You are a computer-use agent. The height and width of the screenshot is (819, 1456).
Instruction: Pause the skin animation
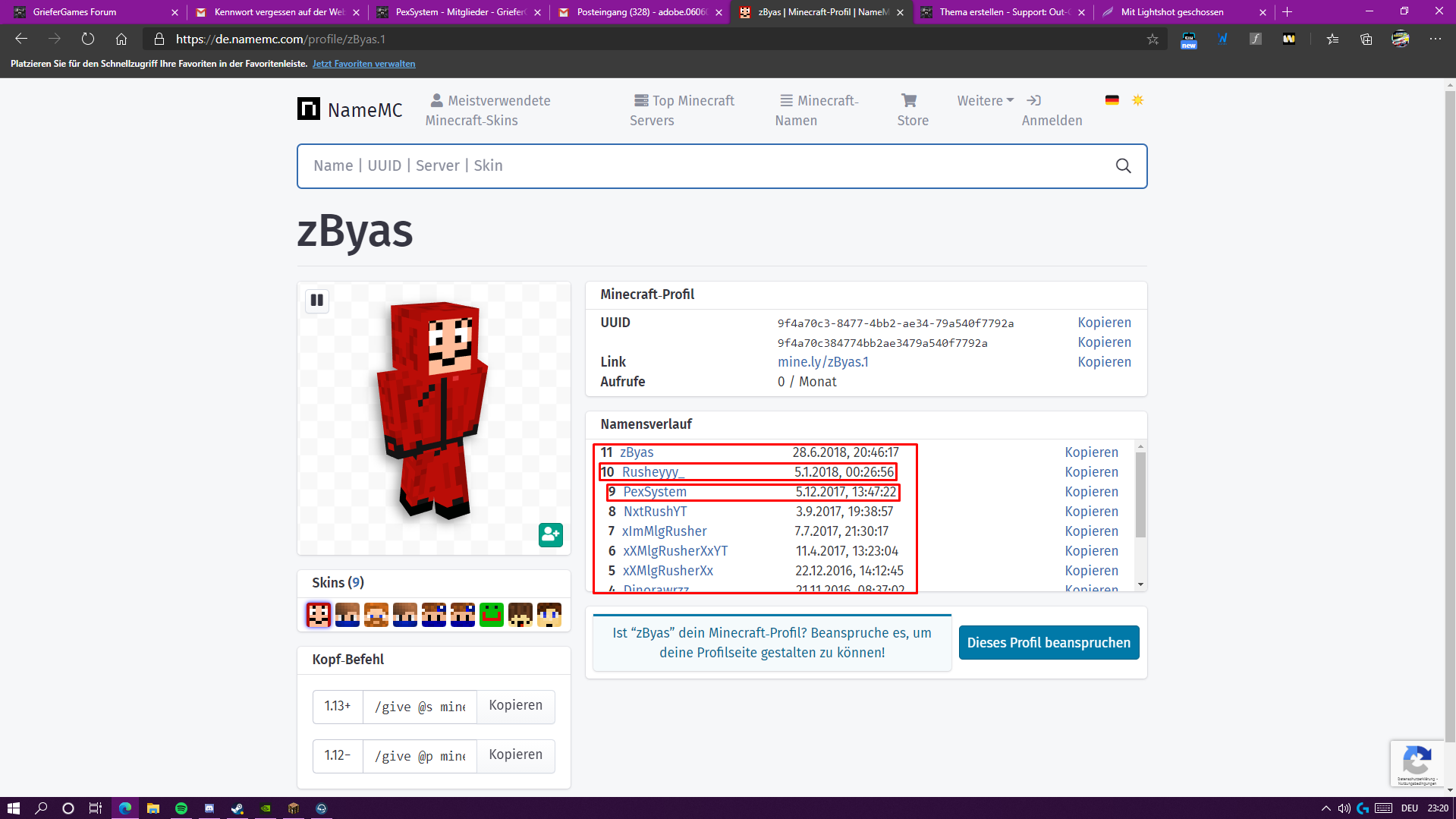317,301
